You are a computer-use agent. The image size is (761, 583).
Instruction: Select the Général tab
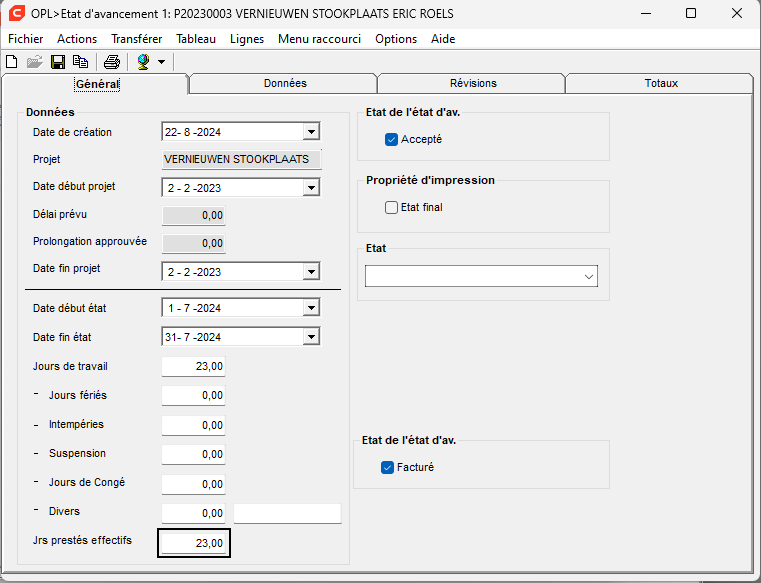pyautogui.click(x=97, y=84)
